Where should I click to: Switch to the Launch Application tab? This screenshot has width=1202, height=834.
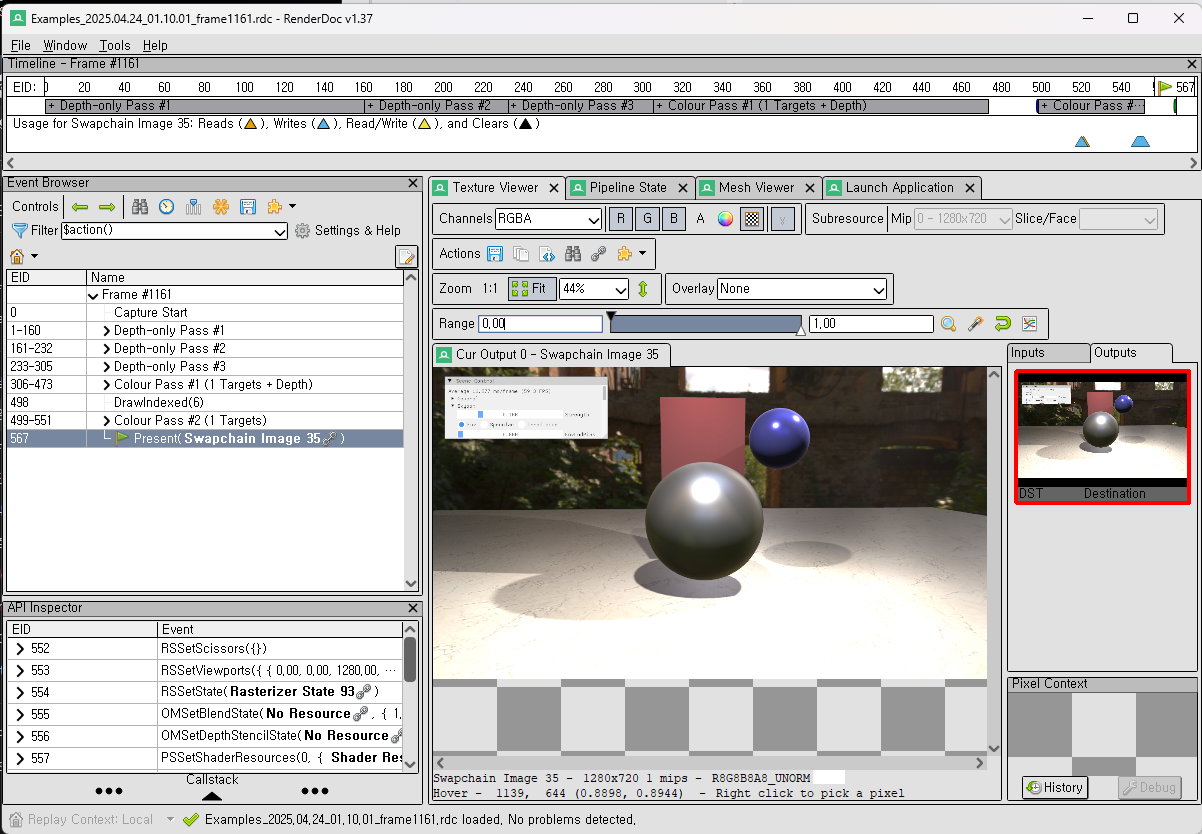tap(902, 187)
